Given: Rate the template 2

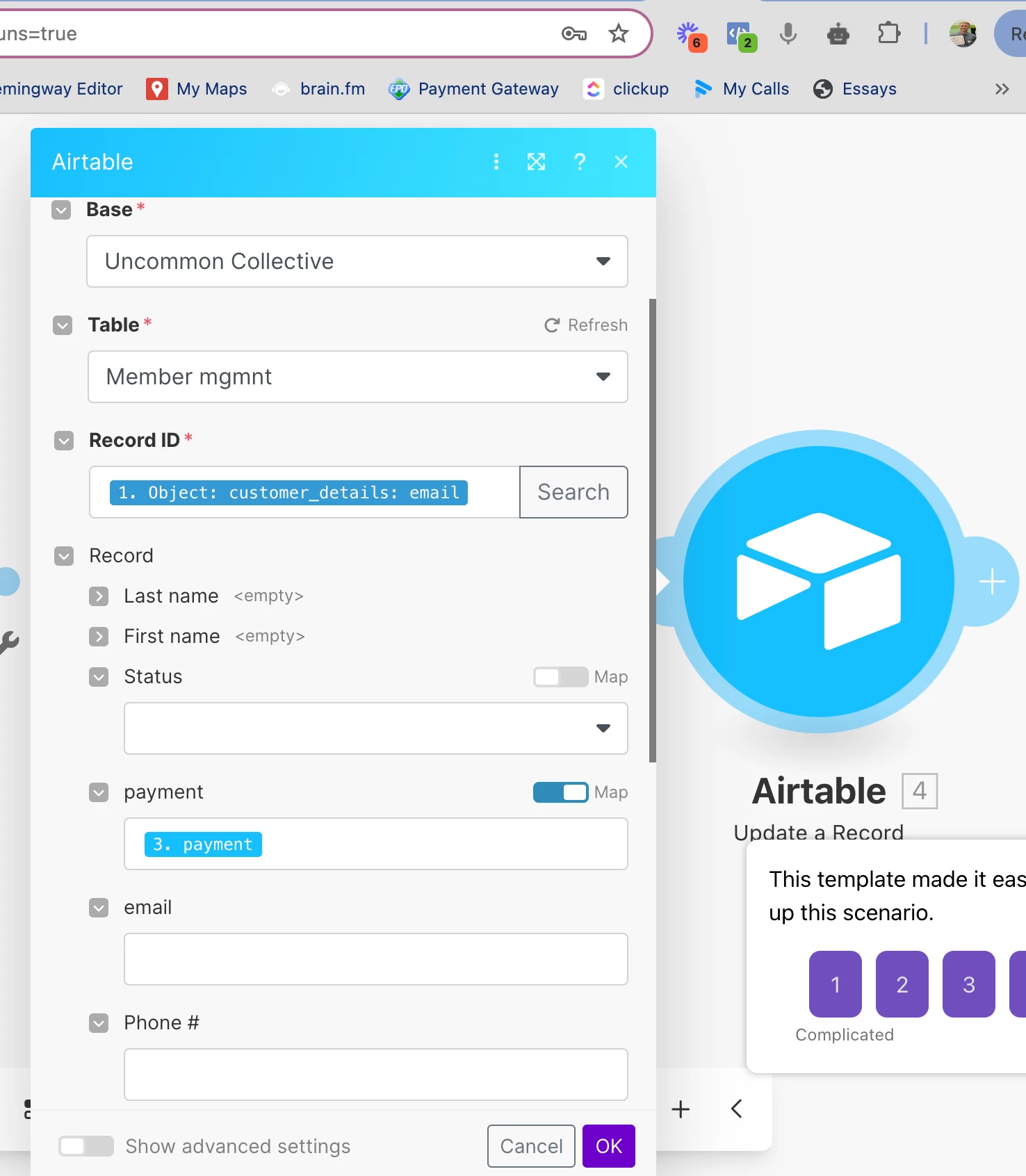Looking at the screenshot, I should (902, 984).
